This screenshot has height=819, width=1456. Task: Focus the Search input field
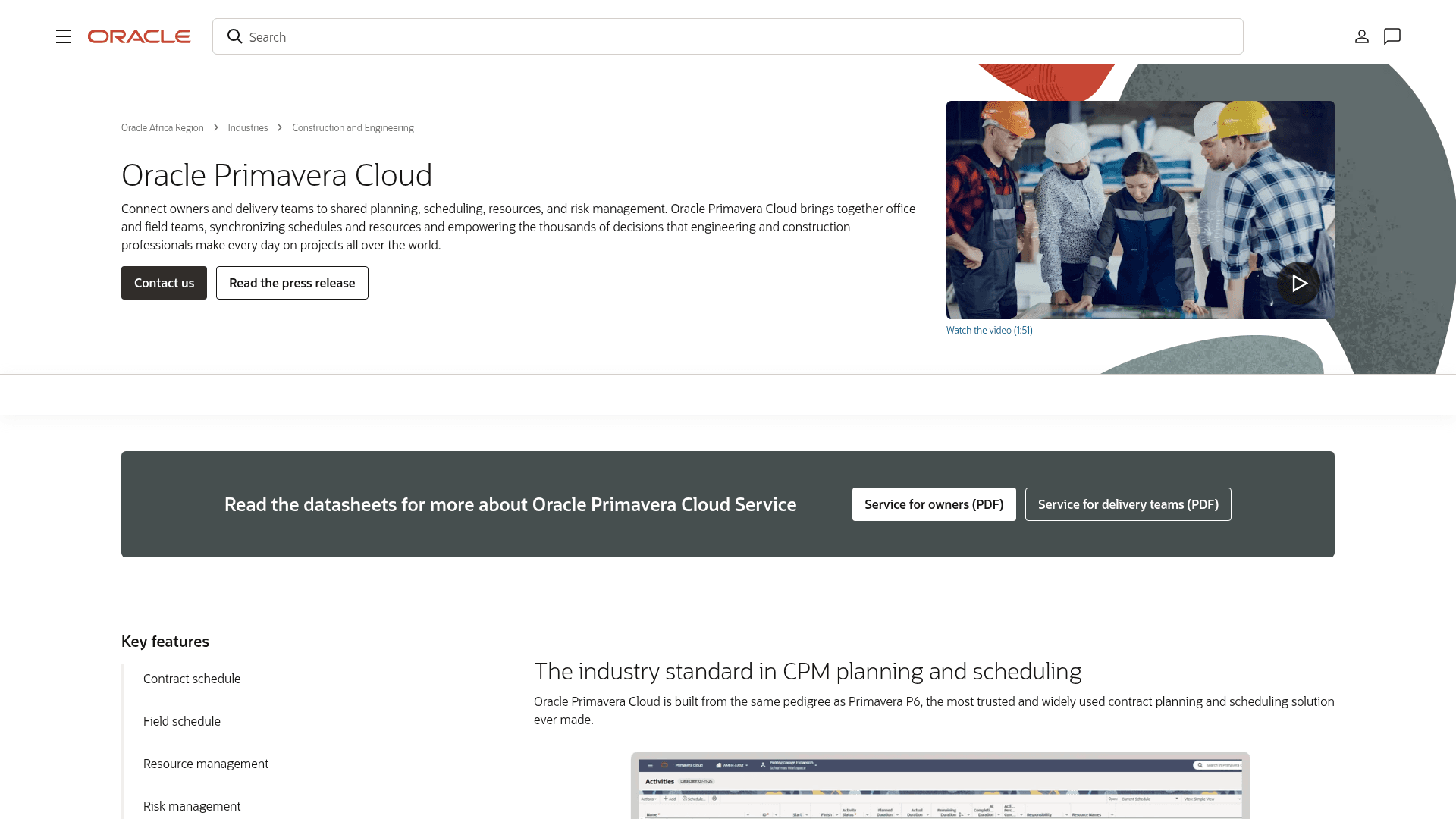pos(728,36)
